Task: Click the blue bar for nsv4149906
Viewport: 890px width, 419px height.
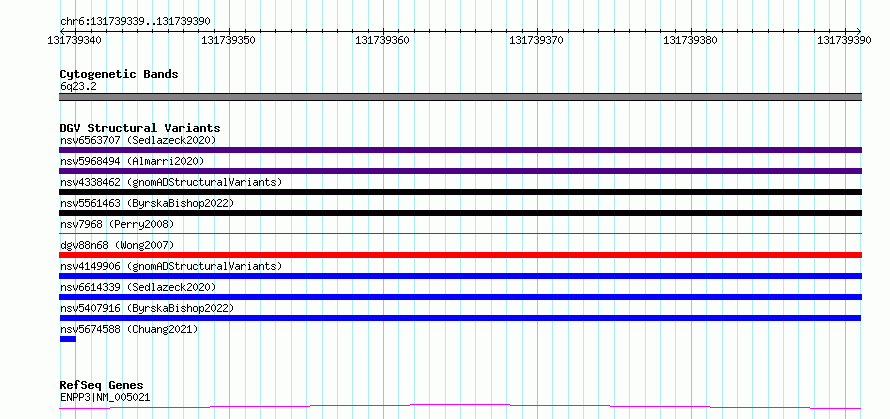Action: (x=460, y=276)
